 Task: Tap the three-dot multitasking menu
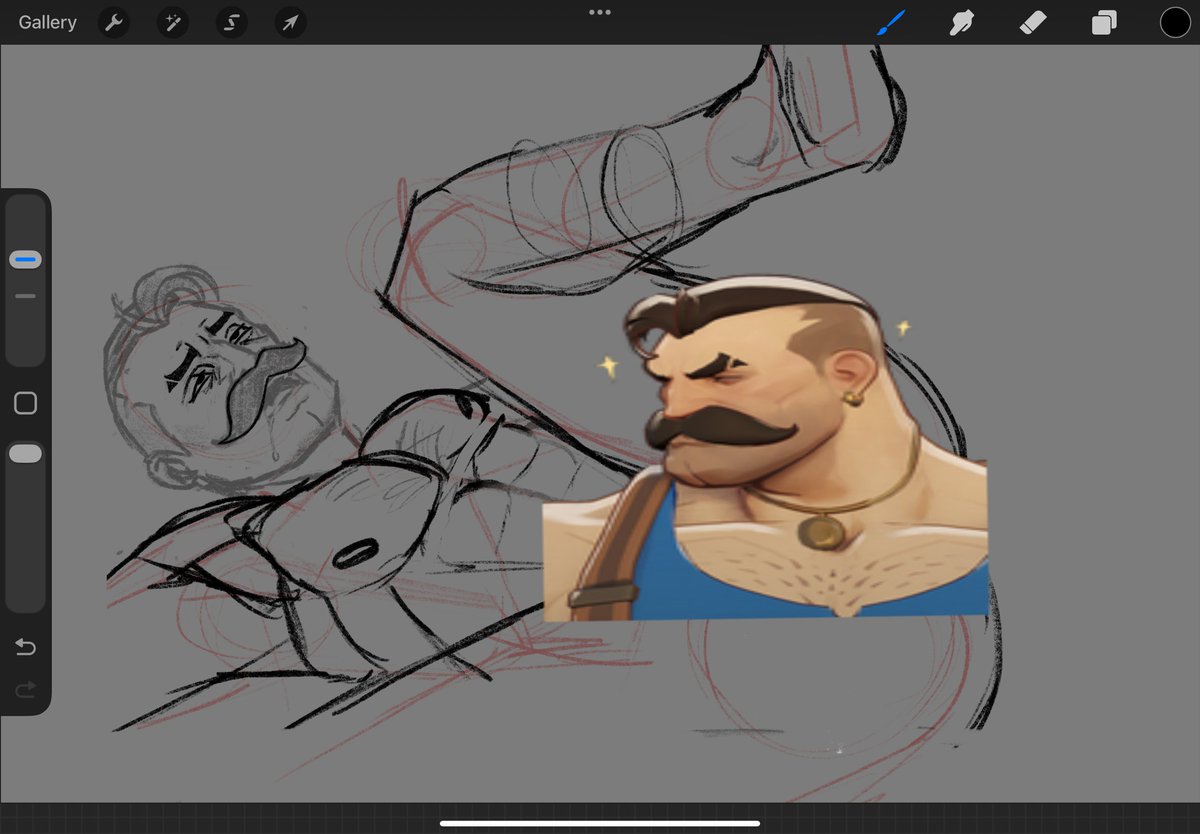tap(600, 12)
